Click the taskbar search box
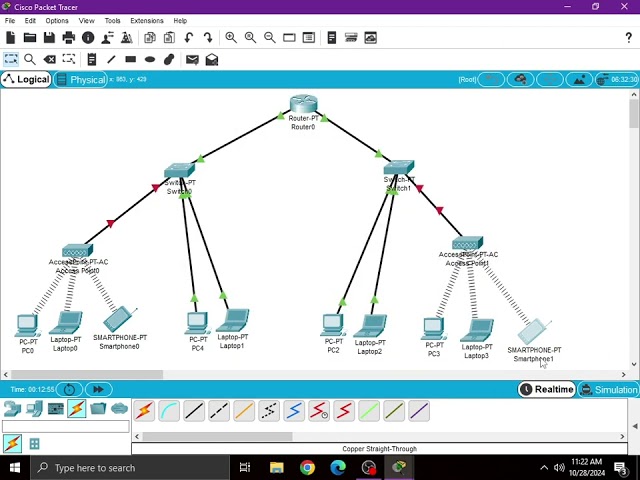640x480 pixels. coord(130,468)
